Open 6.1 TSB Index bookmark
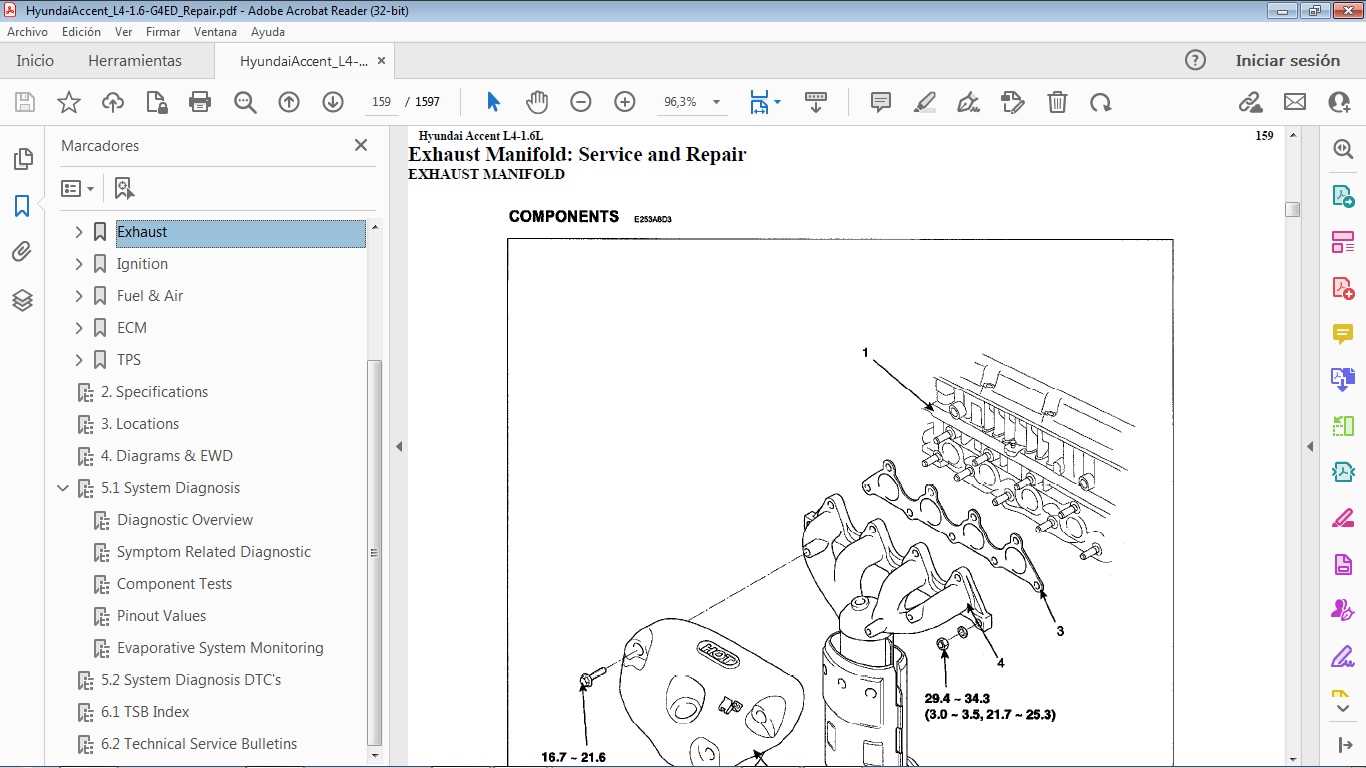 click(x=145, y=712)
